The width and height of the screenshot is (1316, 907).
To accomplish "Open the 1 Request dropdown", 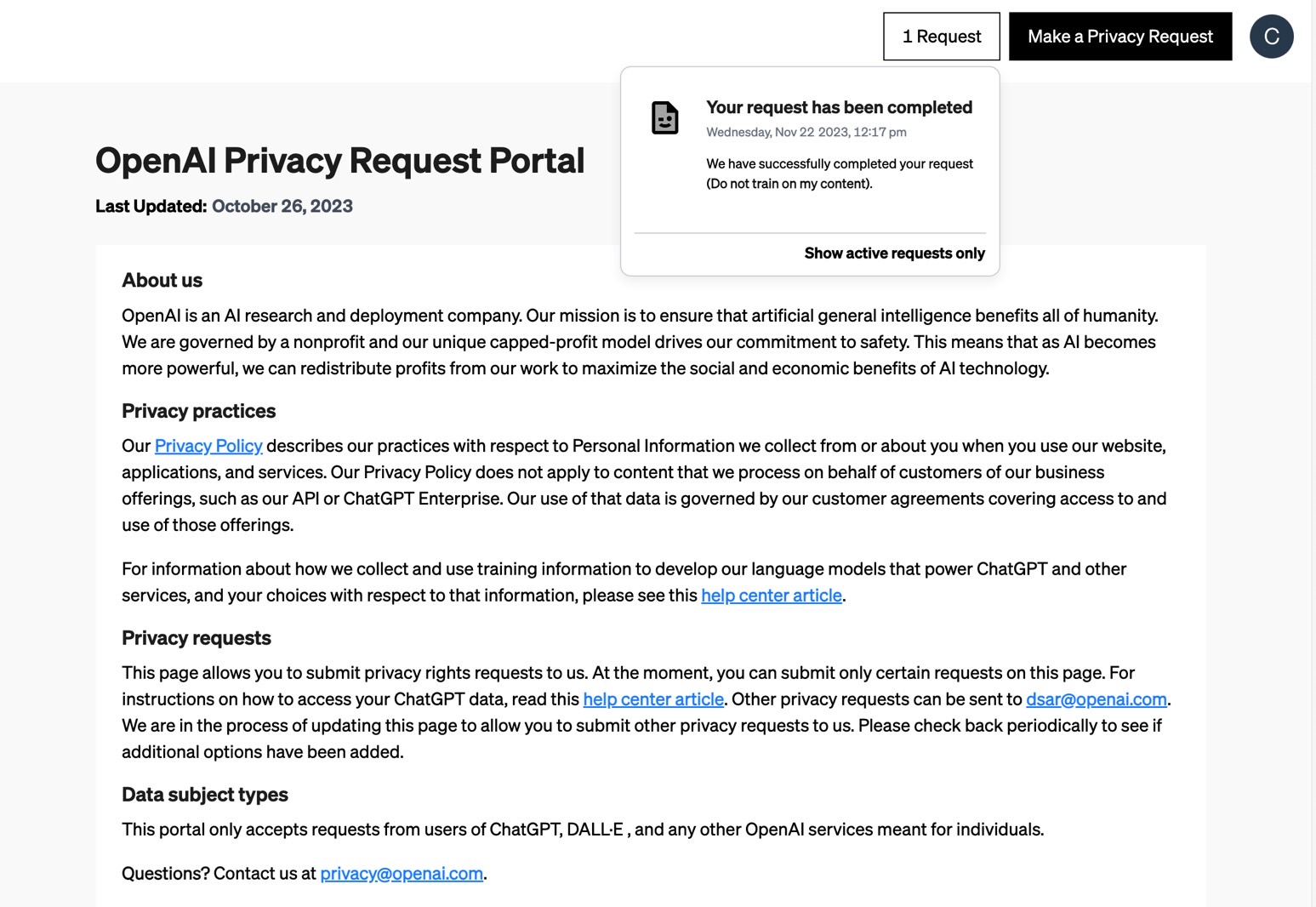I will click(x=941, y=37).
